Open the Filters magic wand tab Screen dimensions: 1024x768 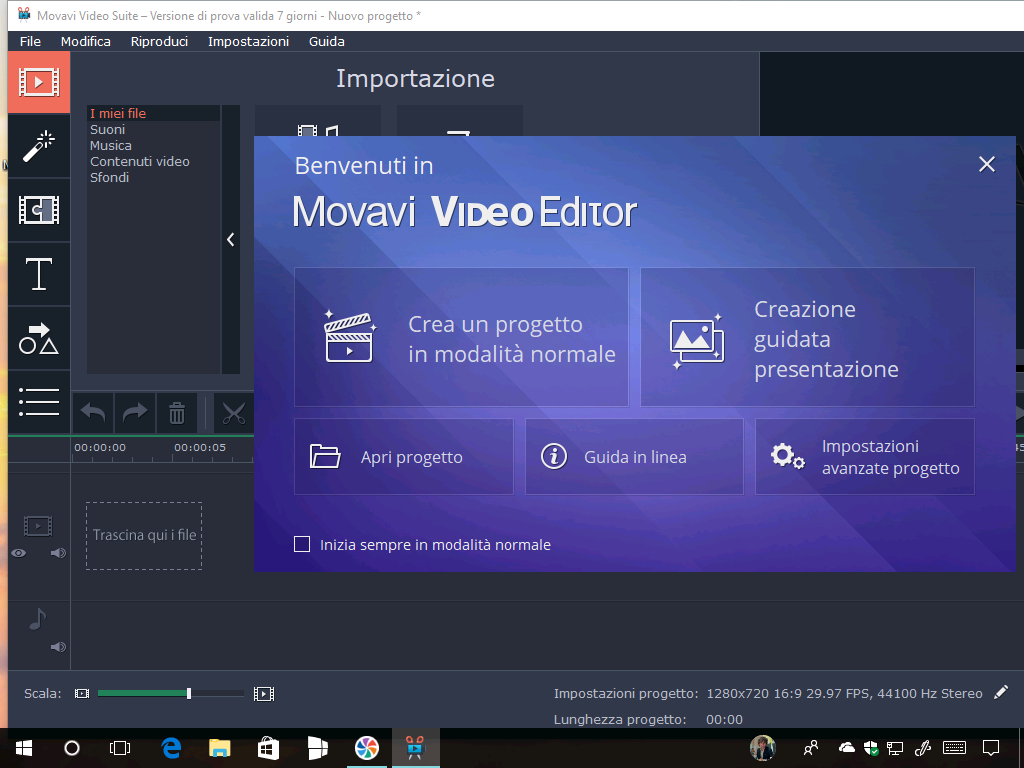39,146
